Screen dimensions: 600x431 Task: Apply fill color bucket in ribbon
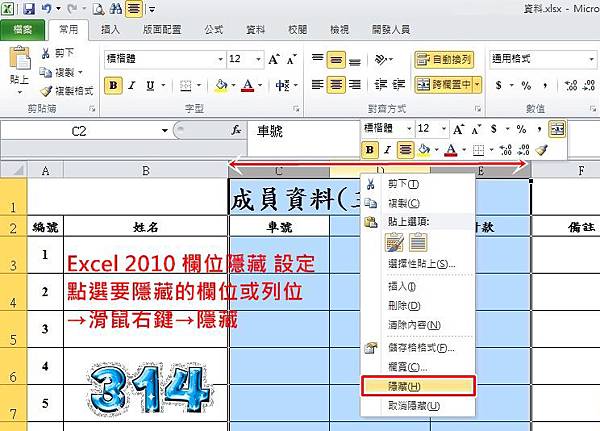pyautogui.click(x=221, y=85)
